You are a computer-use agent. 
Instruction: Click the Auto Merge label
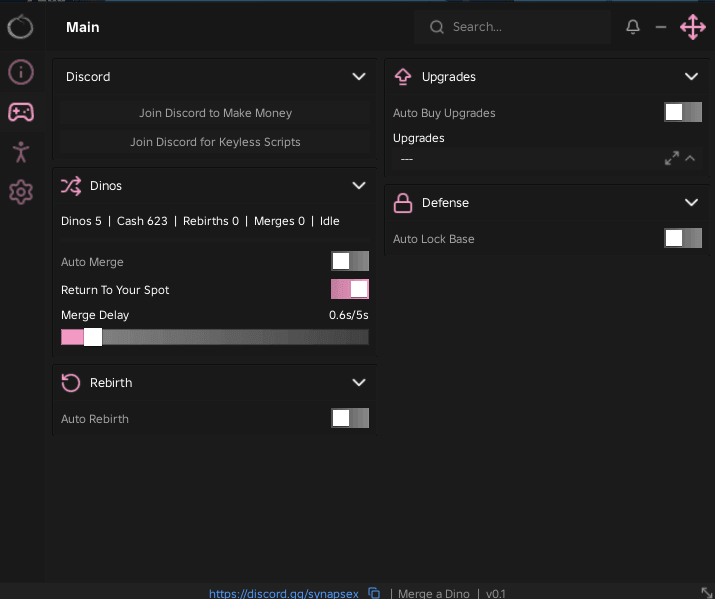point(92,262)
